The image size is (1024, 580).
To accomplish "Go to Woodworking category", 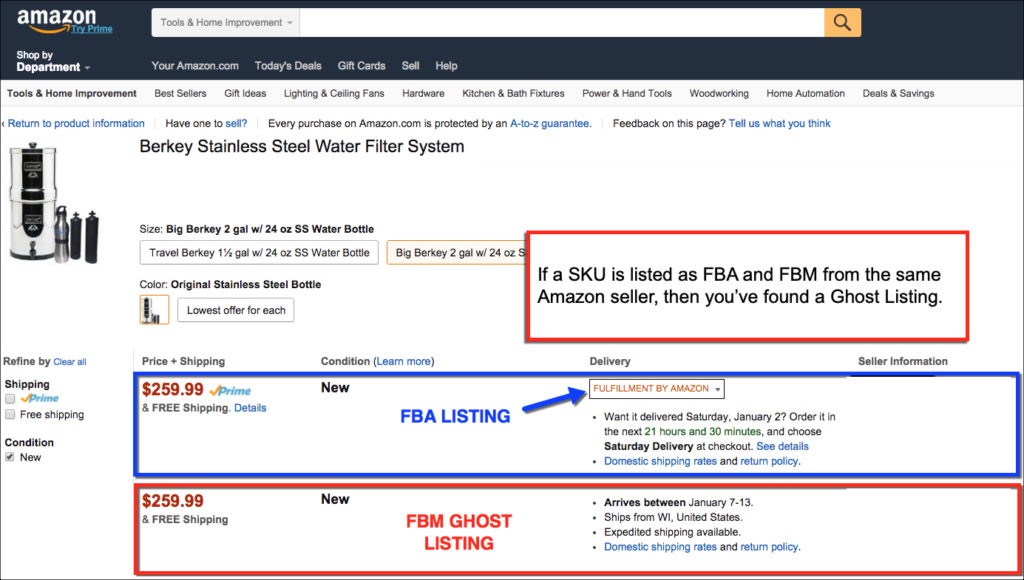I will (719, 93).
